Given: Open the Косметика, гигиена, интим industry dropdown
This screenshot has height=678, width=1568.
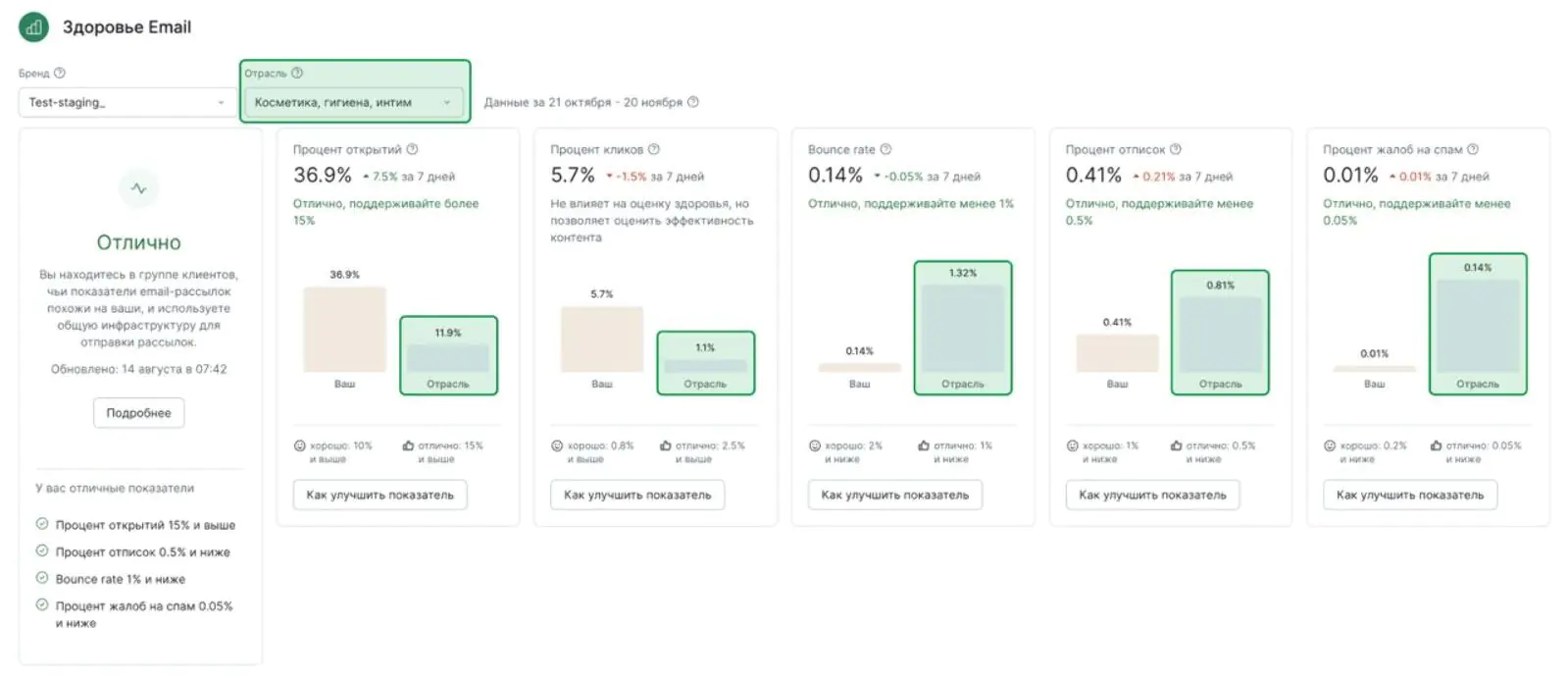Looking at the screenshot, I should click(354, 102).
